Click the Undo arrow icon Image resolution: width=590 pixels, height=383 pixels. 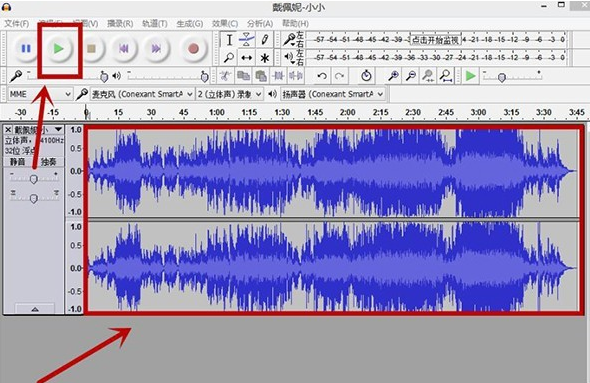[322, 76]
